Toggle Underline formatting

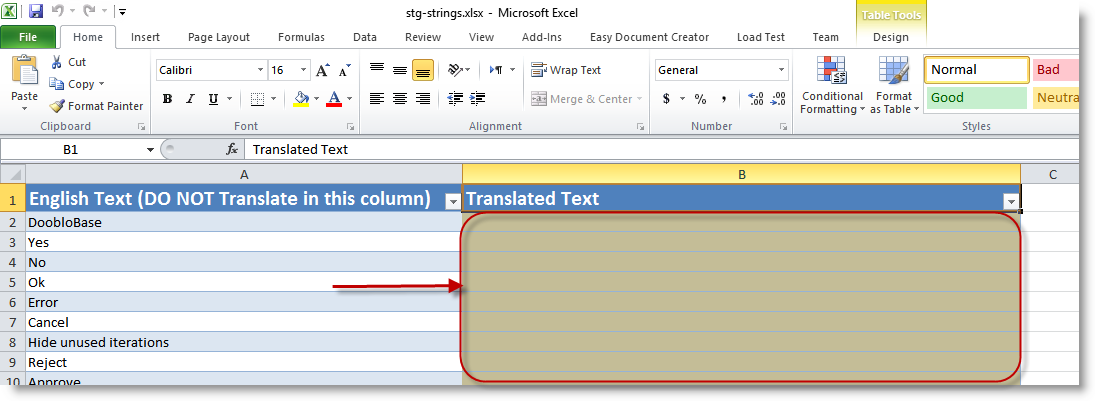pos(212,99)
